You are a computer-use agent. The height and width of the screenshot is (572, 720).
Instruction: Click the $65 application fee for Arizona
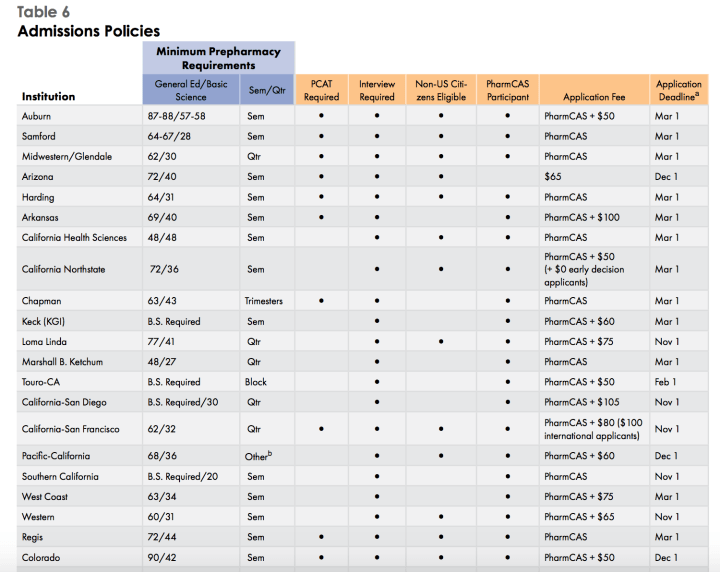click(555, 177)
